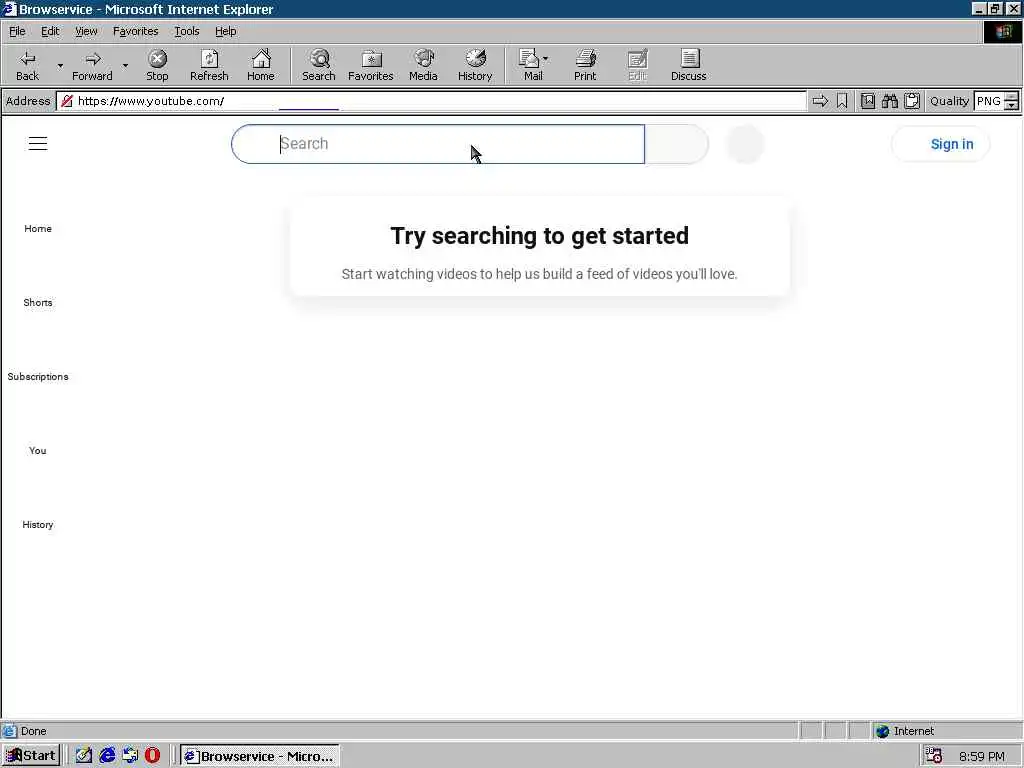Screen dimensions: 1024x768
Task: Open the Tools menu
Action: (x=186, y=31)
